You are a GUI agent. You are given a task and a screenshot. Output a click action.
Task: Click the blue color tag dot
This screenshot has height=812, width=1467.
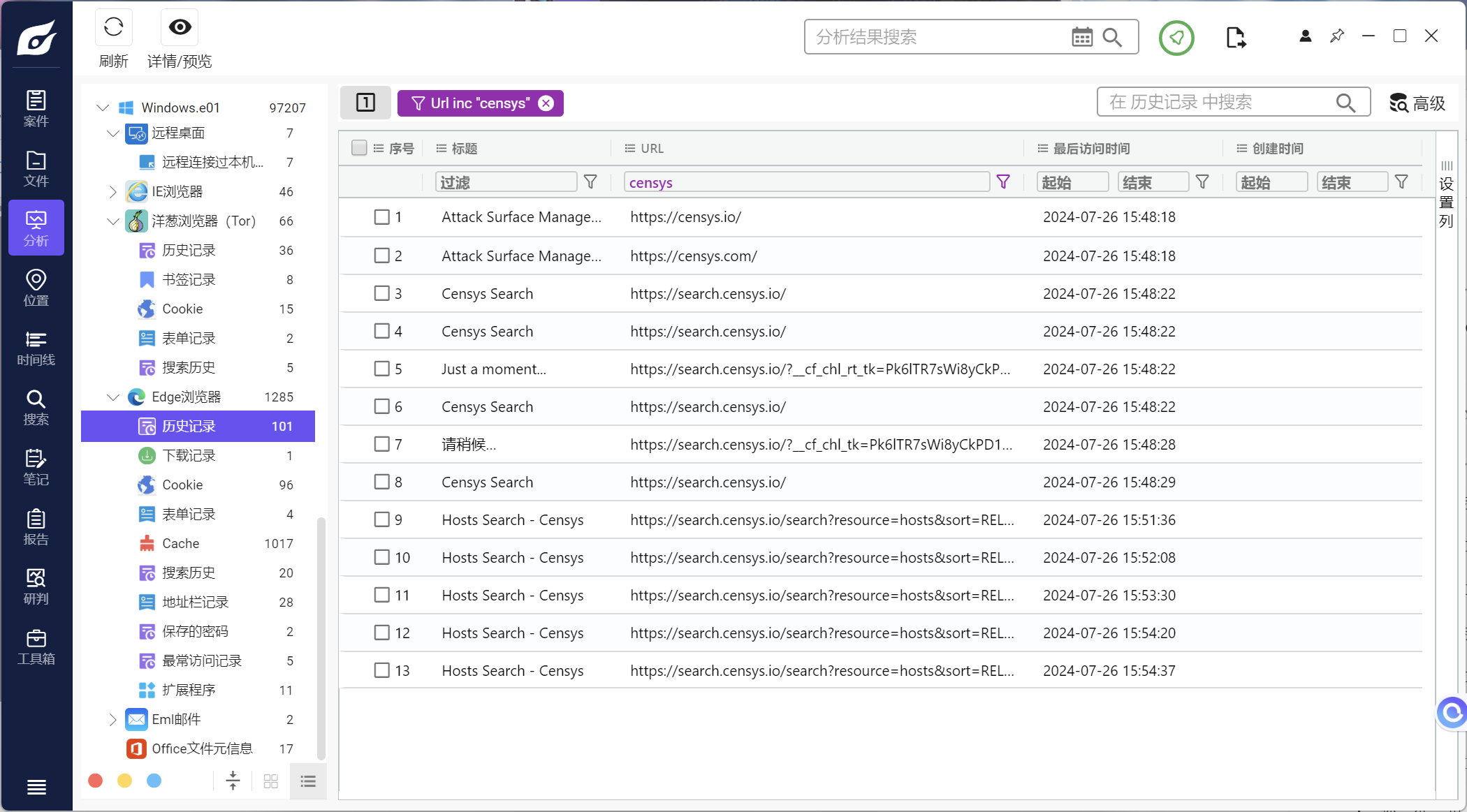click(x=154, y=781)
